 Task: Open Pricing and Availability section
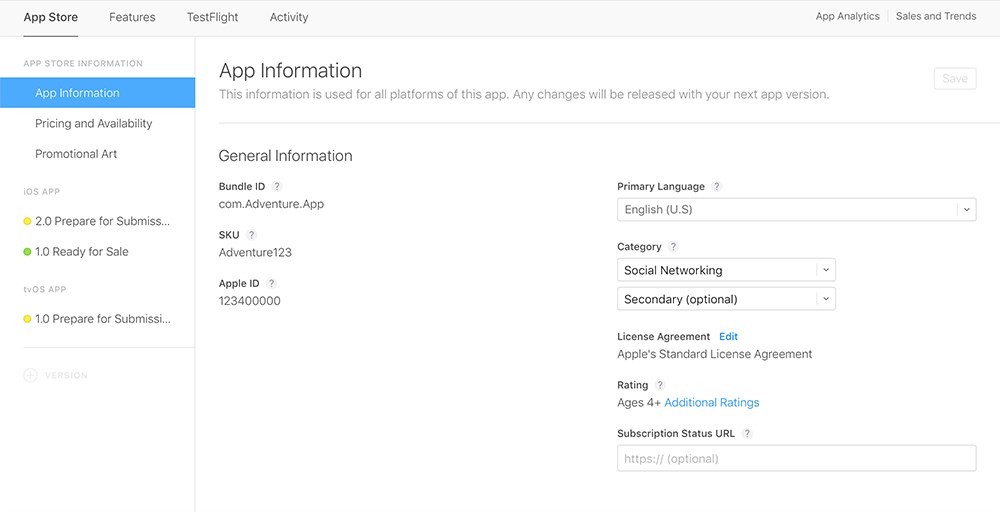pos(94,124)
